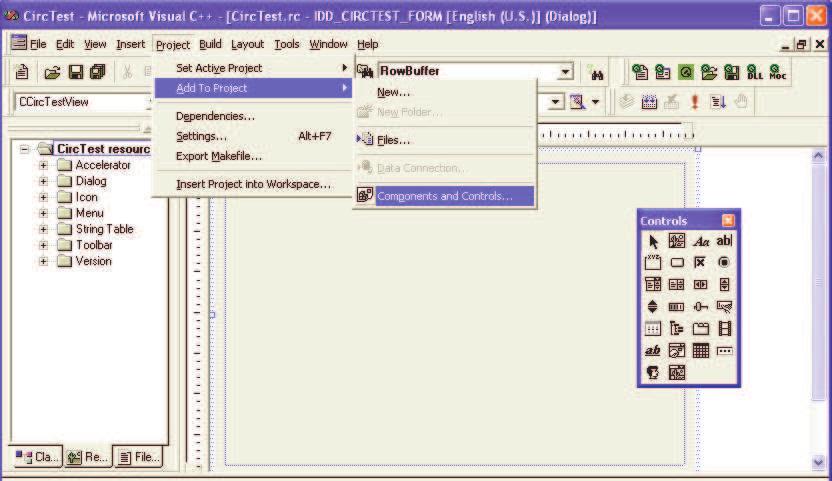Pick the Group Box (xyz) control
Viewport: 832px width, 481px height.
[x=653, y=263]
